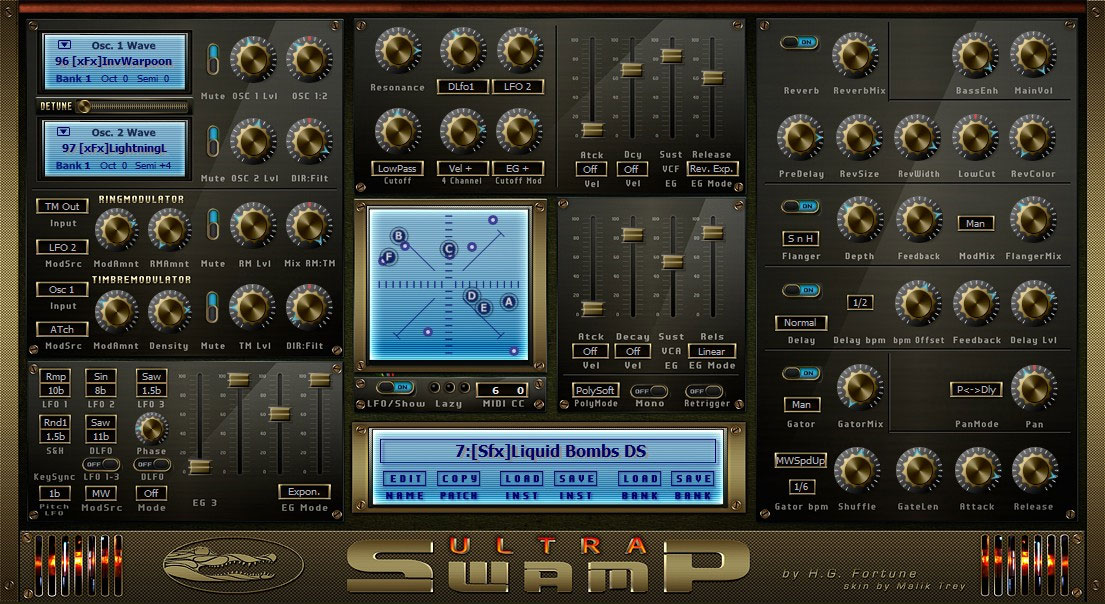
Task: Toggle the Delay ON switch
Action: [801, 290]
